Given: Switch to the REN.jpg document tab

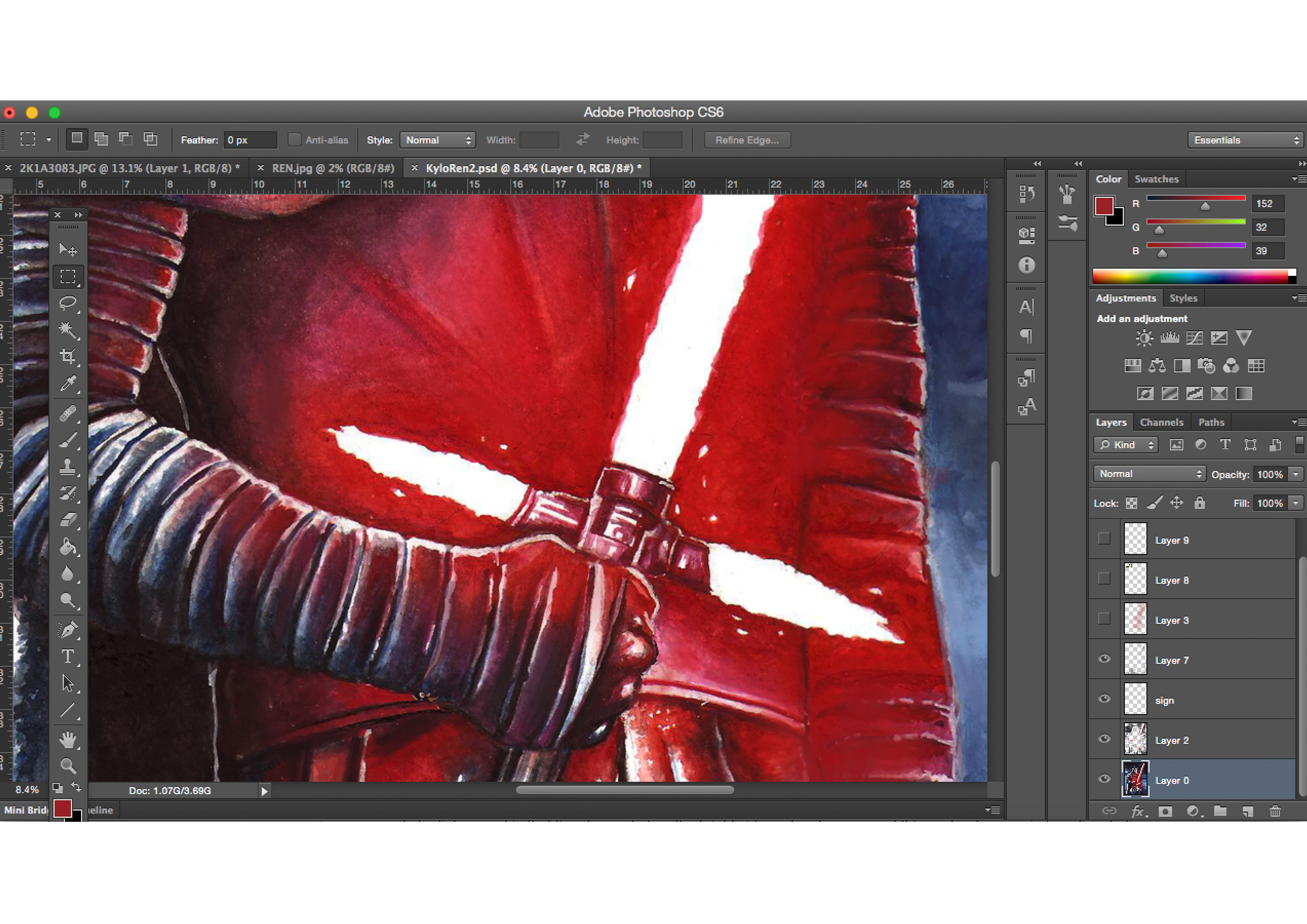Looking at the screenshot, I should (x=333, y=168).
